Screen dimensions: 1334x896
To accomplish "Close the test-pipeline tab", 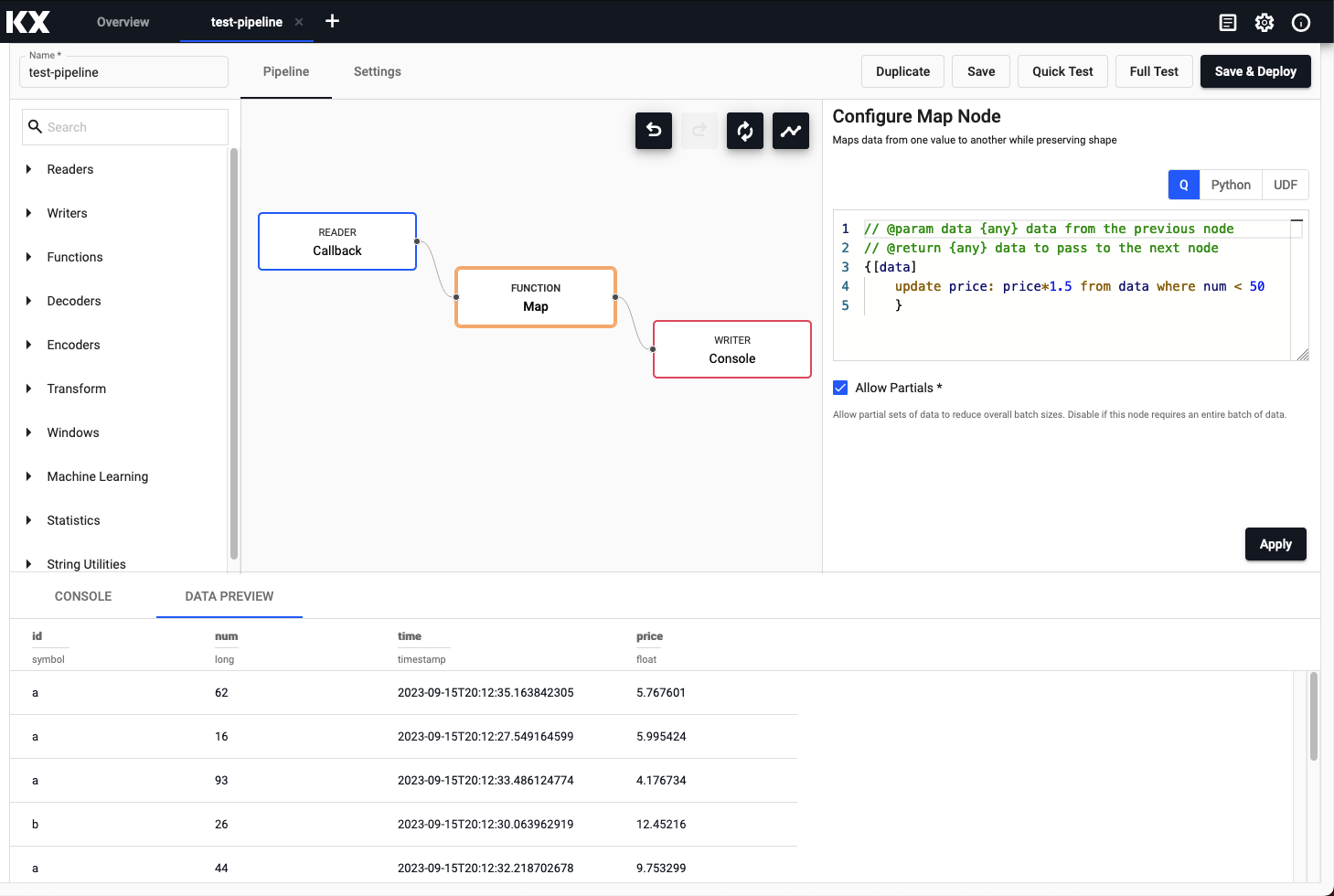I will 299,22.
